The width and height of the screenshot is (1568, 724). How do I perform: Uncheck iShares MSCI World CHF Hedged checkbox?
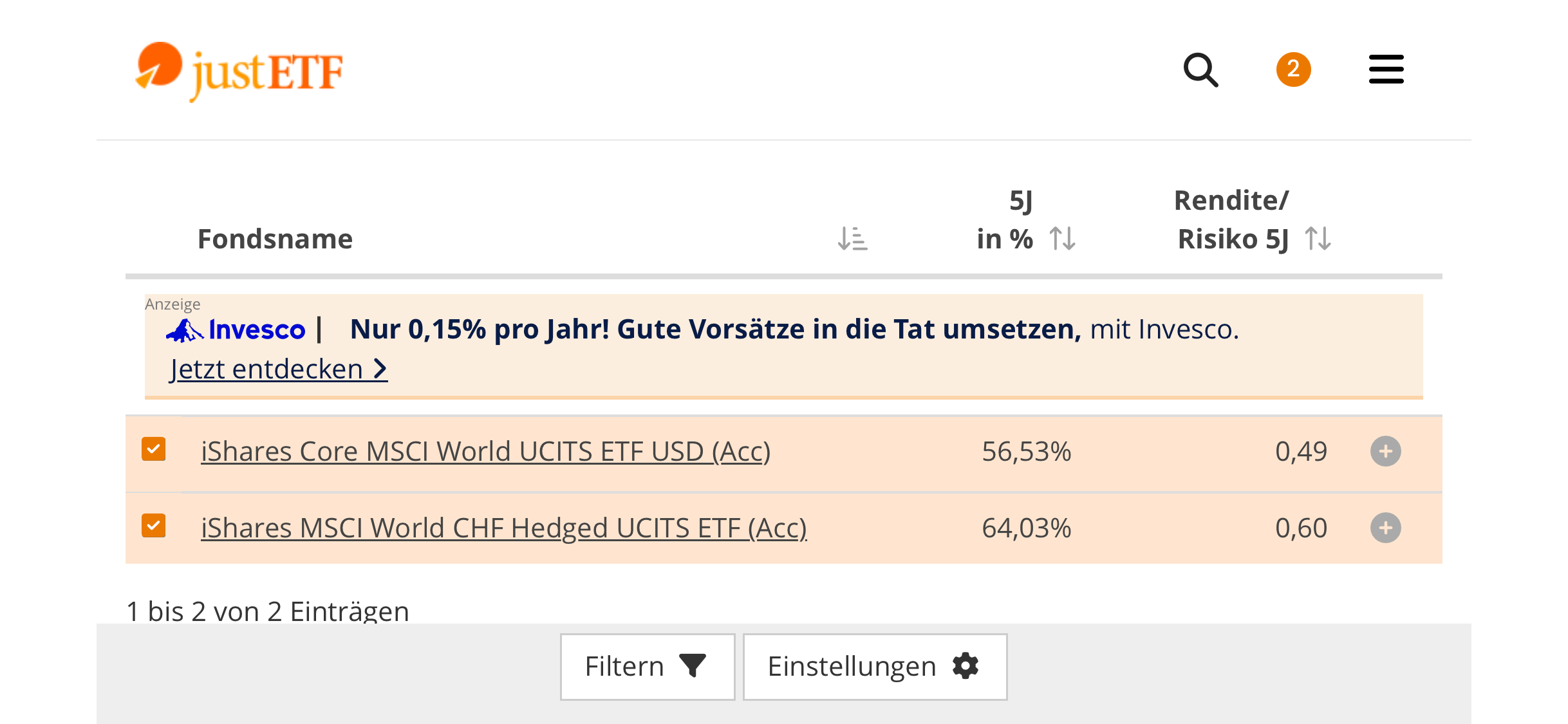point(154,526)
